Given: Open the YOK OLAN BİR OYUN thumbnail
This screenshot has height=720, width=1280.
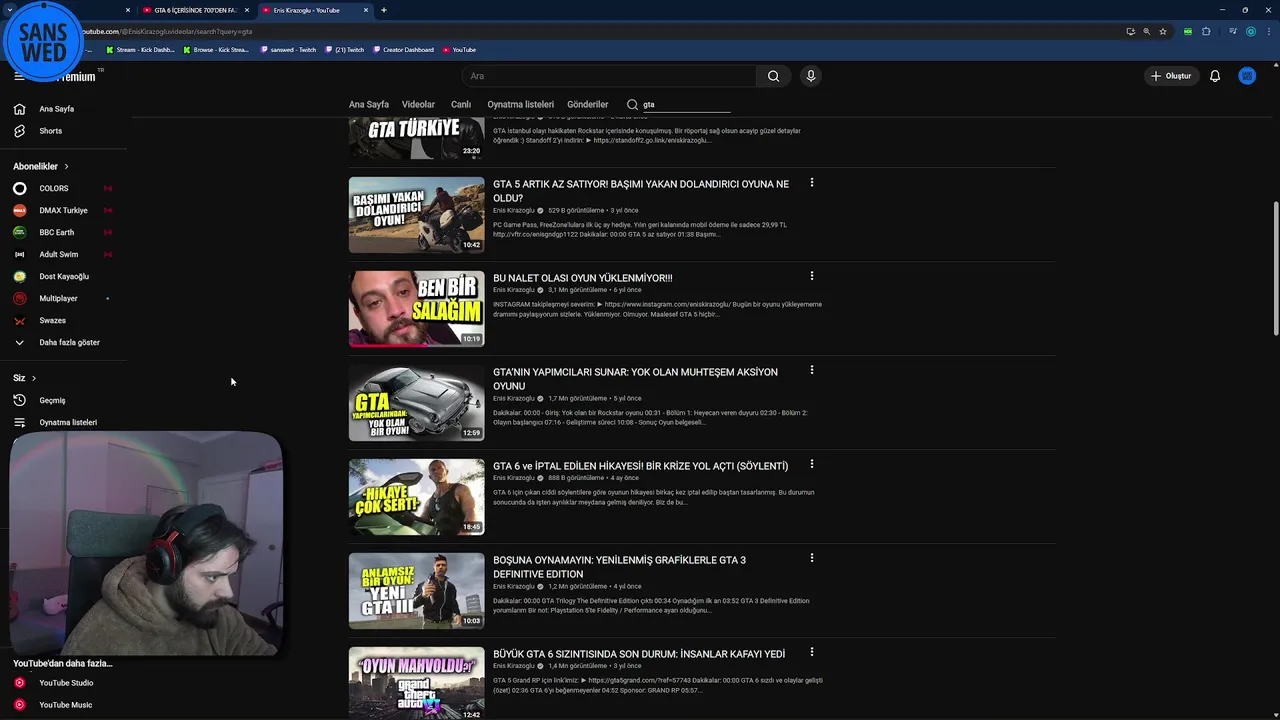Looking at the screenshot, I should coord(416,403).
